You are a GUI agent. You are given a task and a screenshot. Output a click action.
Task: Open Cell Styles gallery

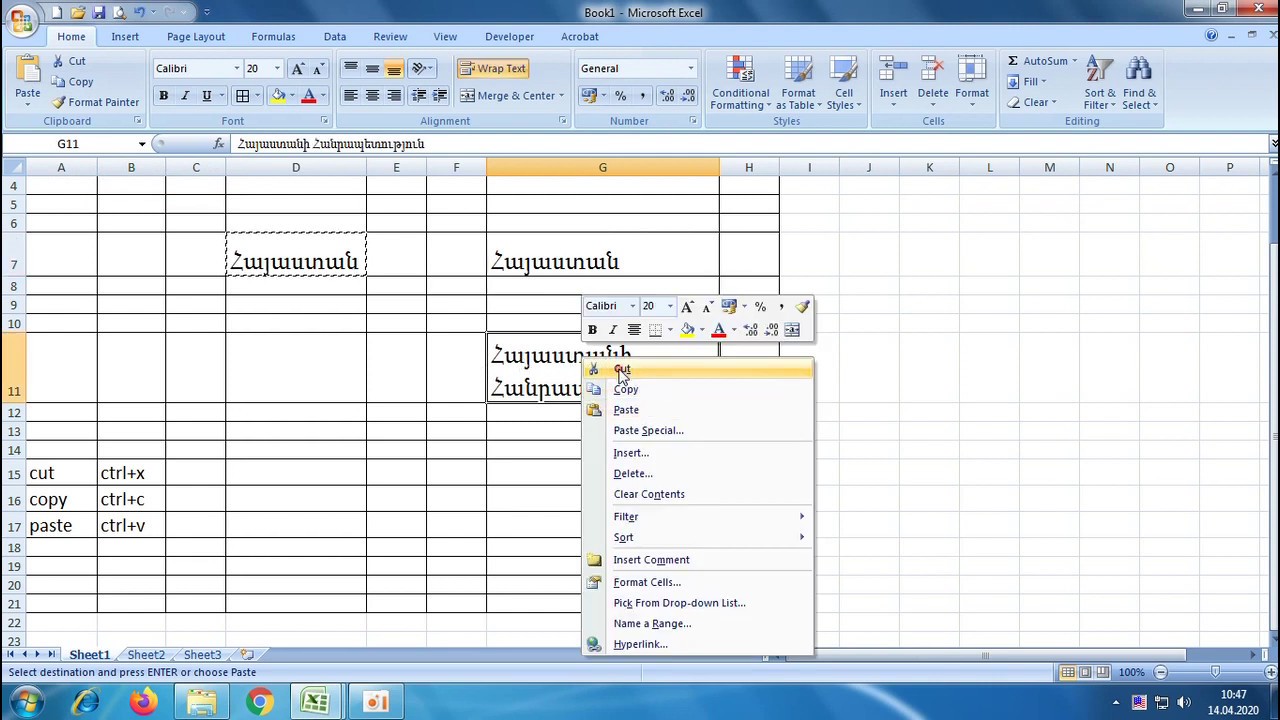point(843,83)
